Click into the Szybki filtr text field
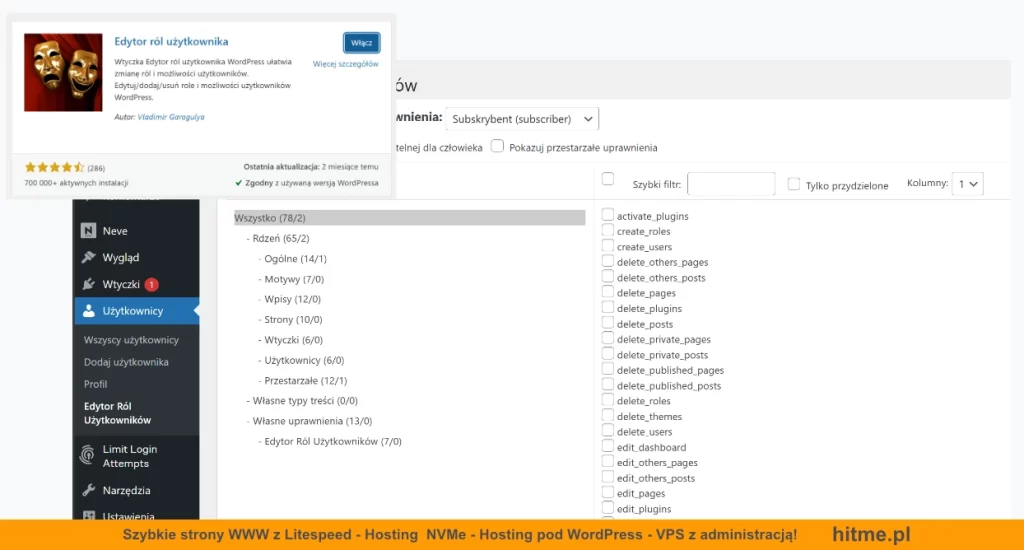1024x550 pixels. [731, 184]
